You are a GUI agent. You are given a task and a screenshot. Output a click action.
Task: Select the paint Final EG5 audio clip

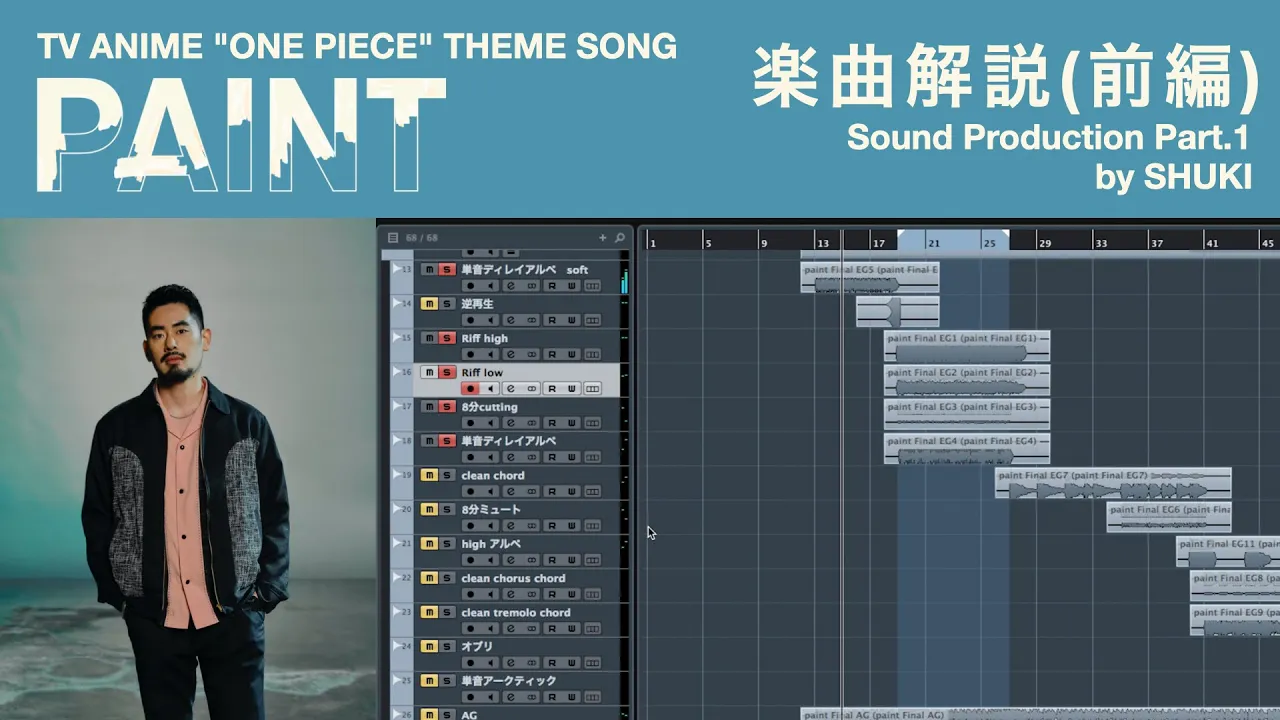[870, 277]
